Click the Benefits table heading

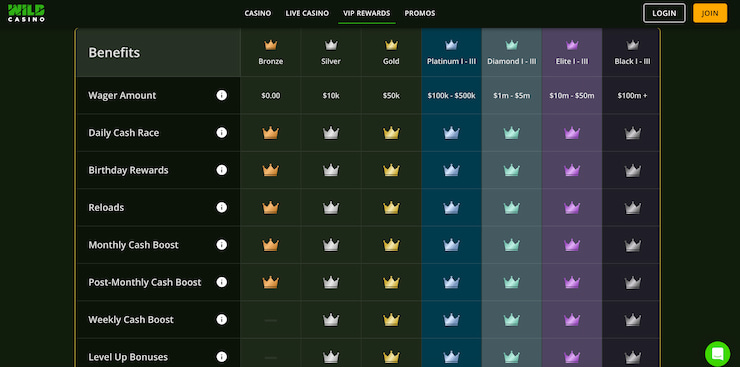114,52
